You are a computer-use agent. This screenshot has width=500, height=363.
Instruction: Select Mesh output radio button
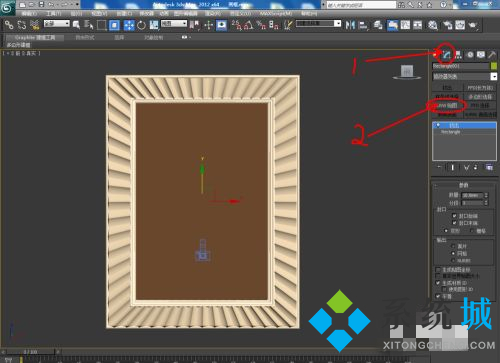click(453, 253)
